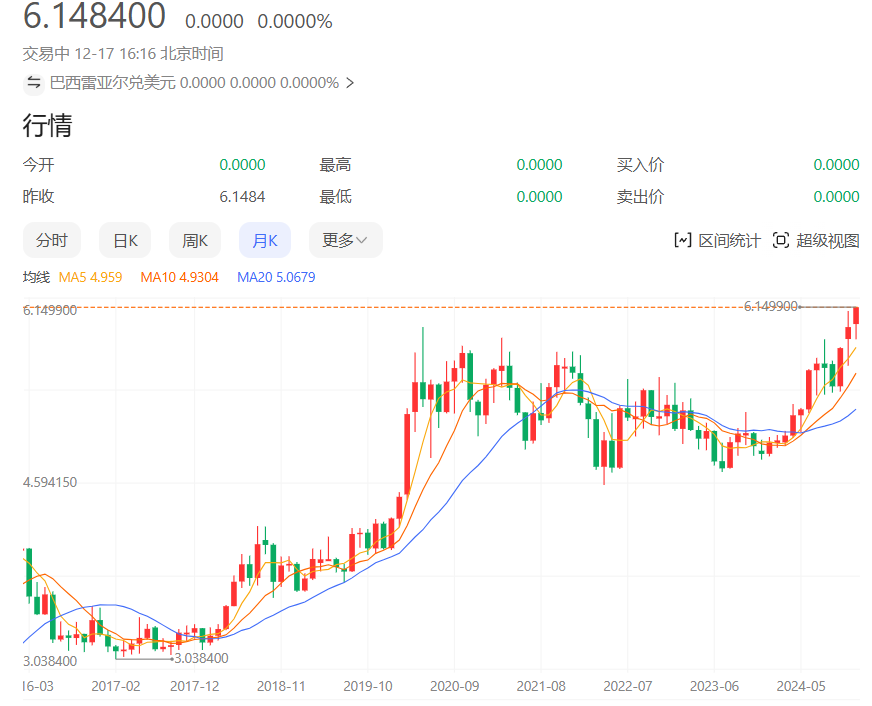
Task: Click the MA10 4.9304 indicator label
Action: pyautogui.click(x=179, y=277)
